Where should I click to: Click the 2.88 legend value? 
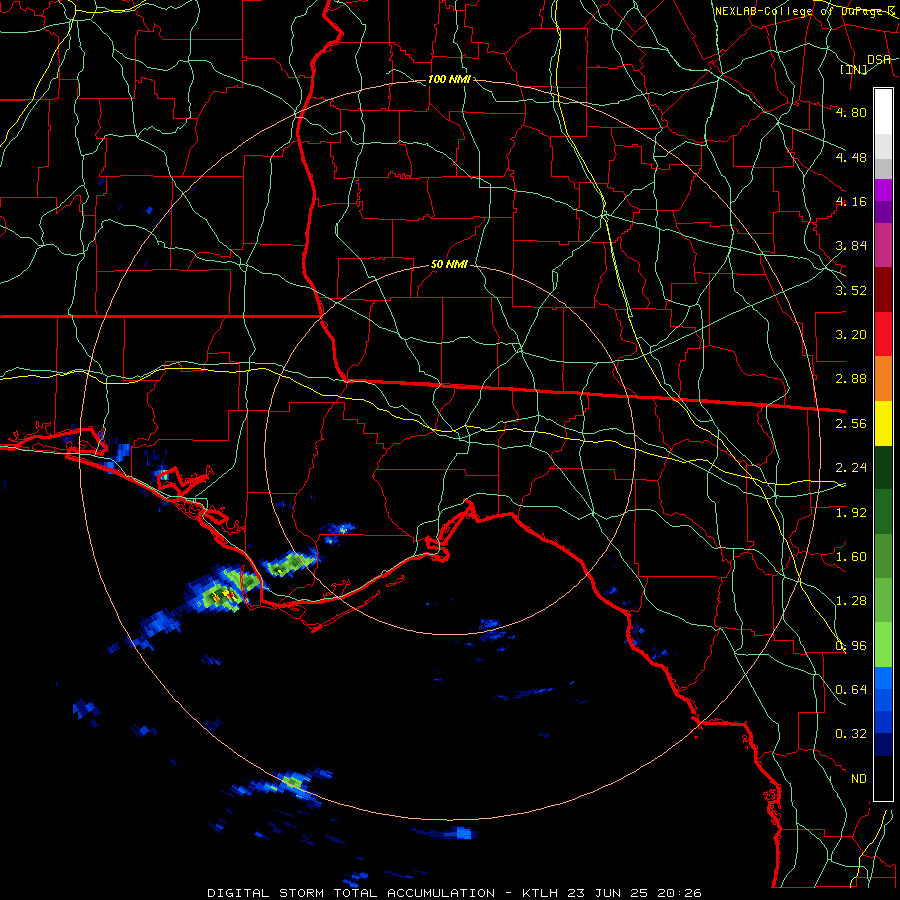click(x=851, y=379)
